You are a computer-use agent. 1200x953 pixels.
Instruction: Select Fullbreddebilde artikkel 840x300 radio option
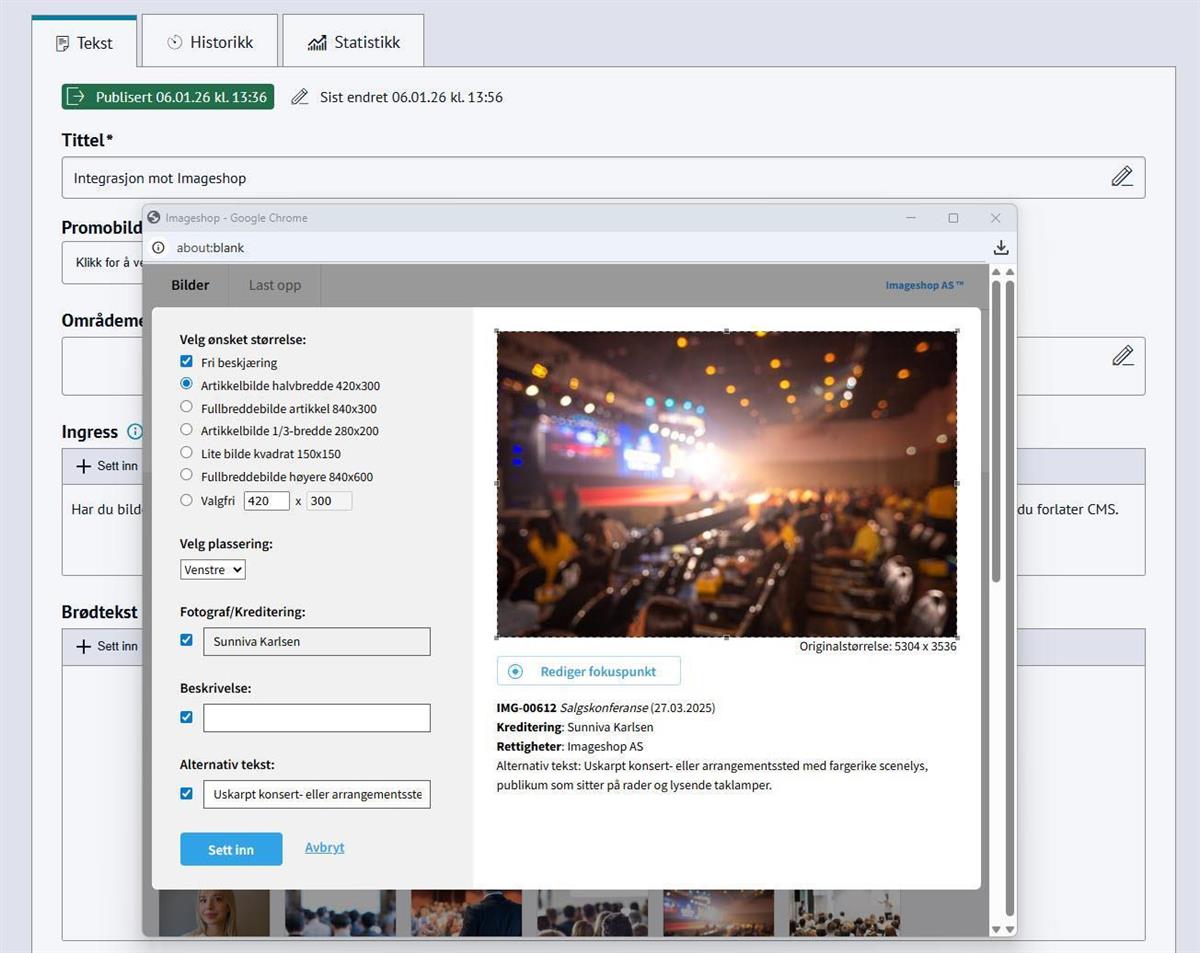click(x=186, y=407)
